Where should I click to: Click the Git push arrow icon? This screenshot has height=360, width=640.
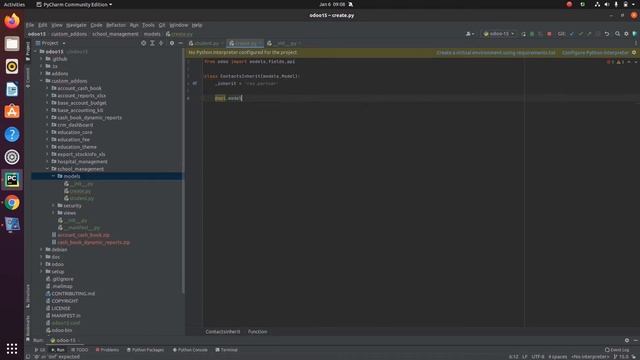(589, 34)
